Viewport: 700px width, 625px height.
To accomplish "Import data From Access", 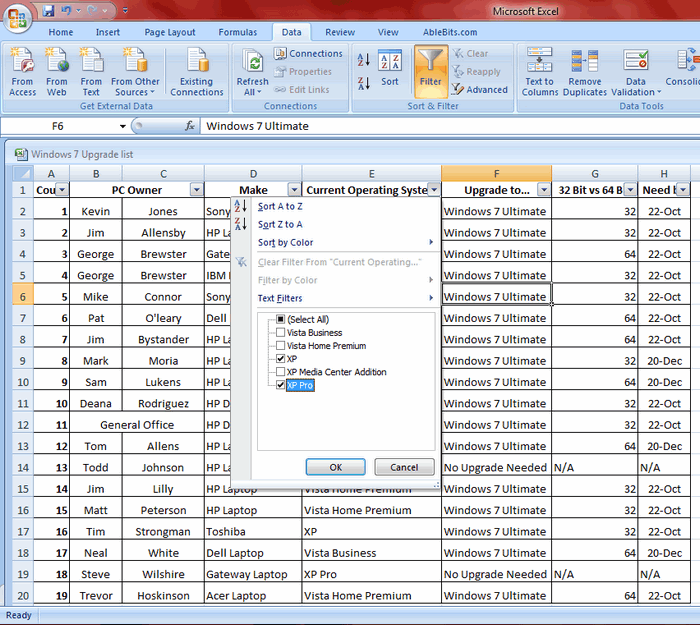I will [22, 72].
